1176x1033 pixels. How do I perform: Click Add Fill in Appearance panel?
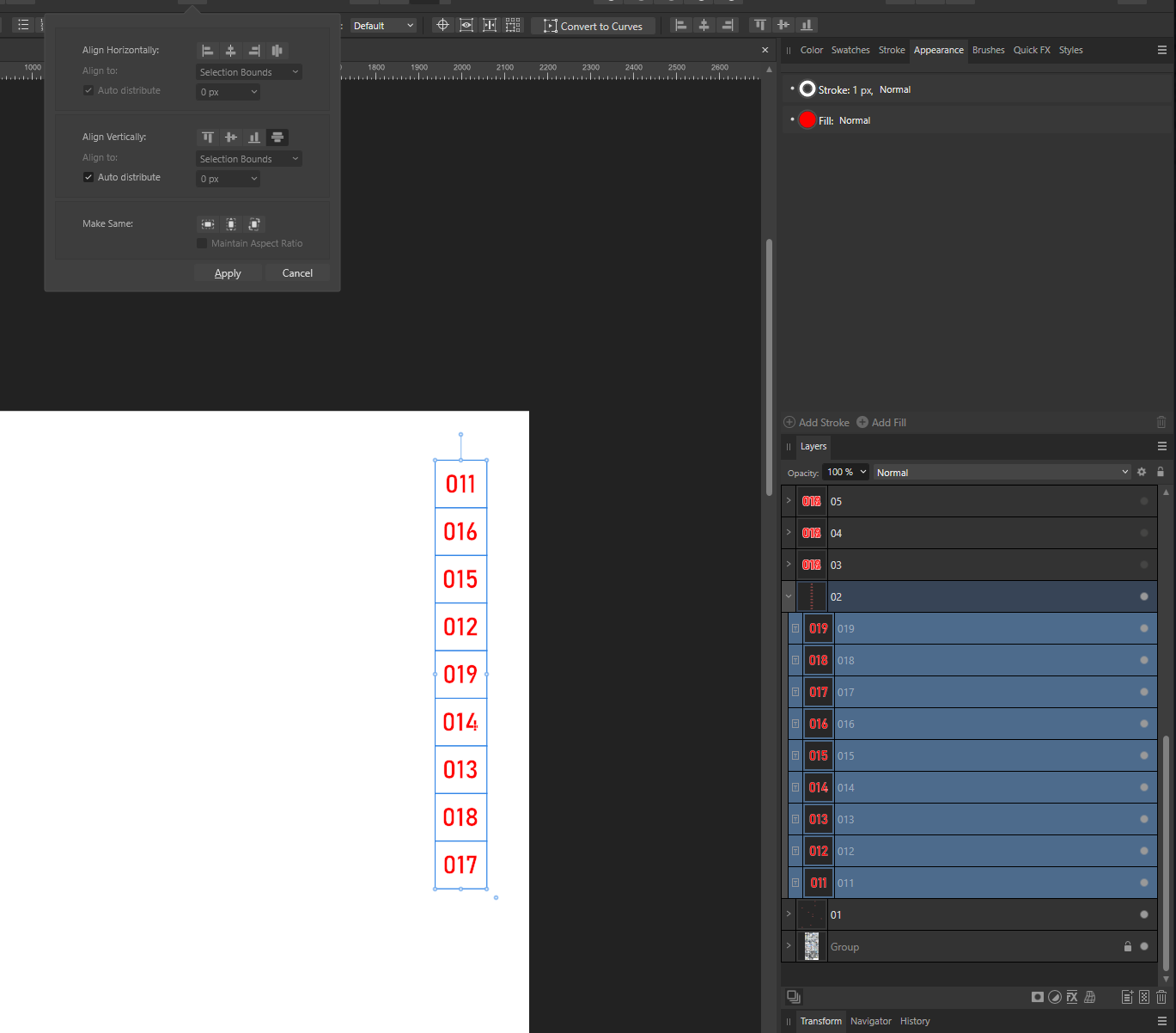click(881, 422)
